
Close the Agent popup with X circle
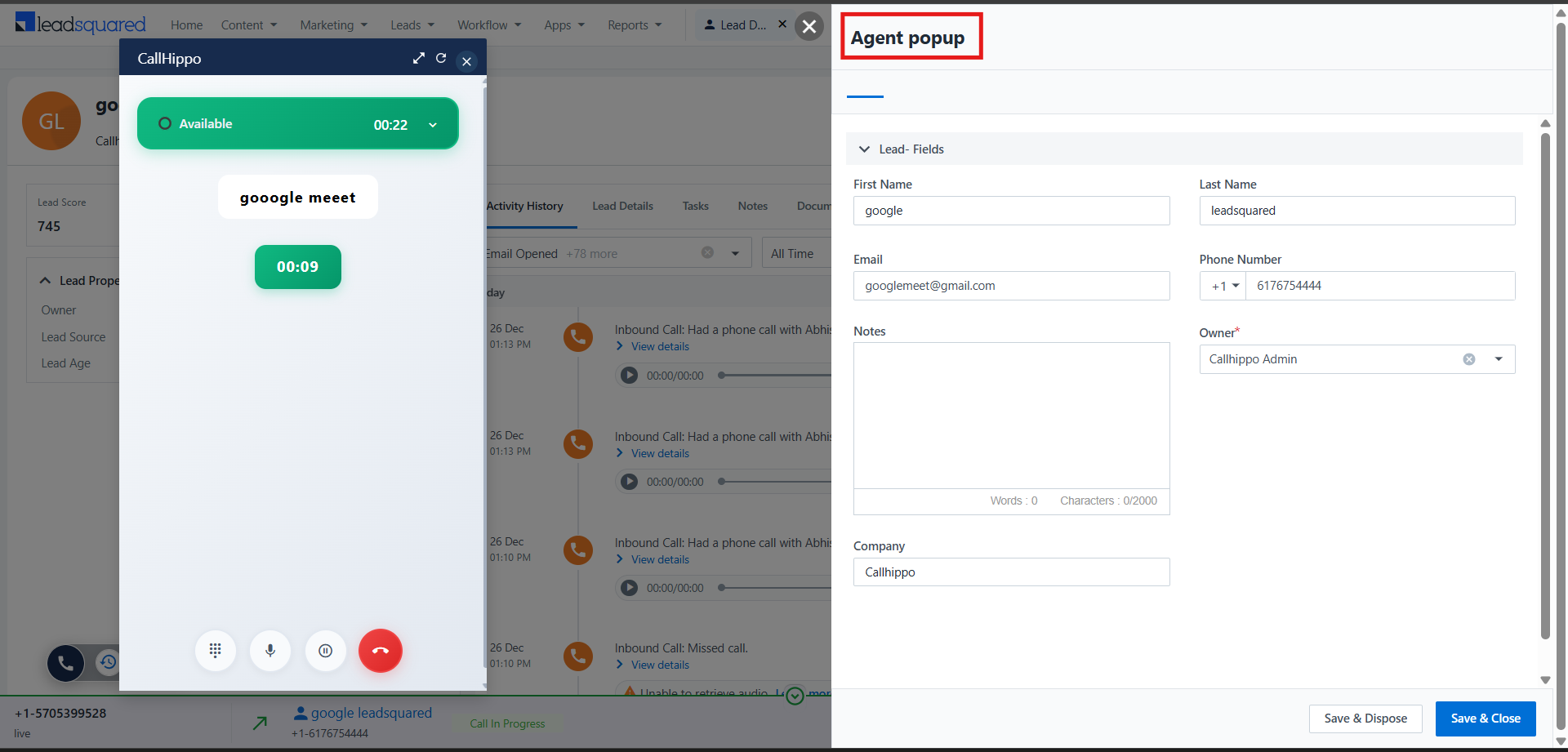point(809,26)
